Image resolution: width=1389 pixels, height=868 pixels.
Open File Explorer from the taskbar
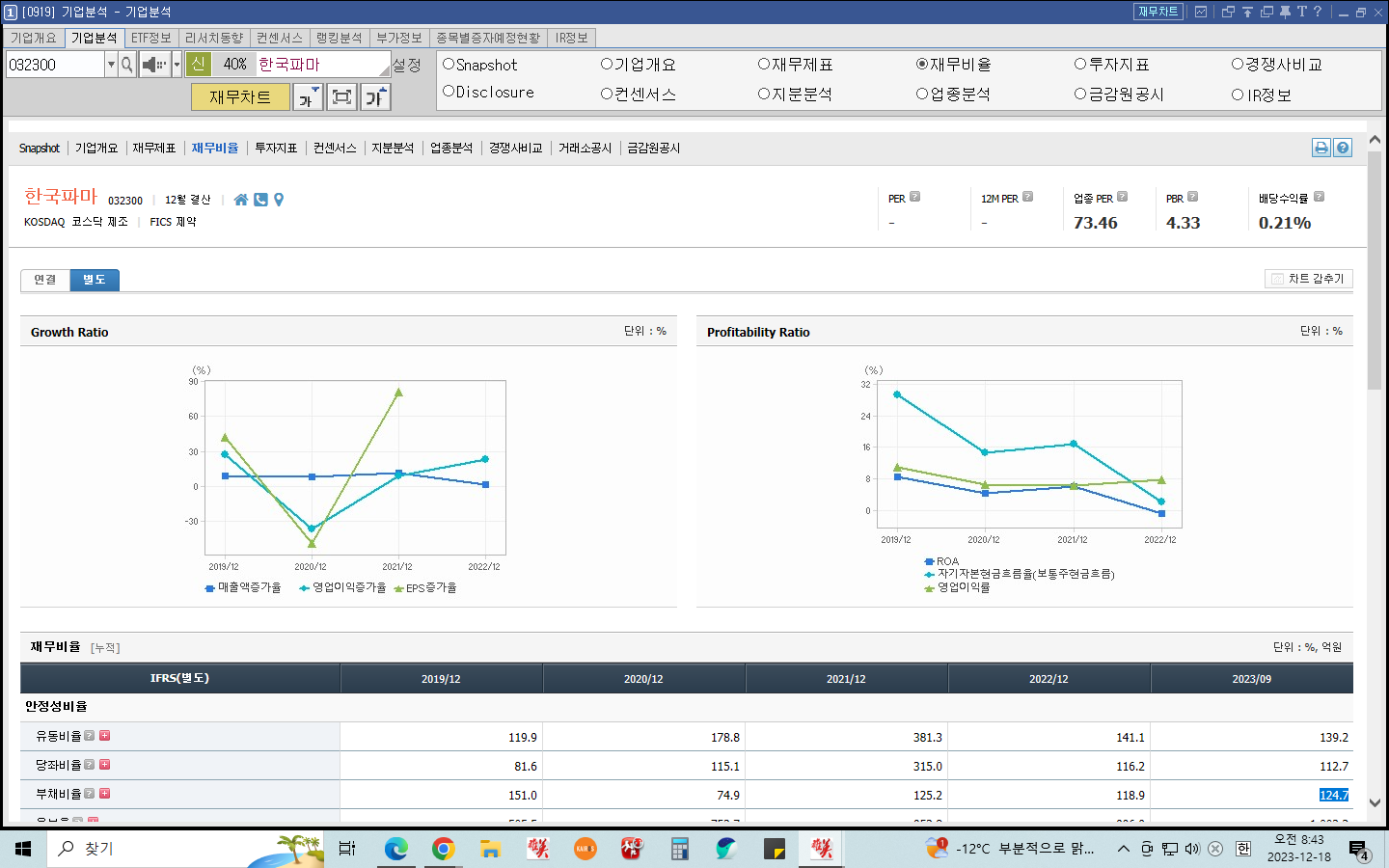pos(490,849)
